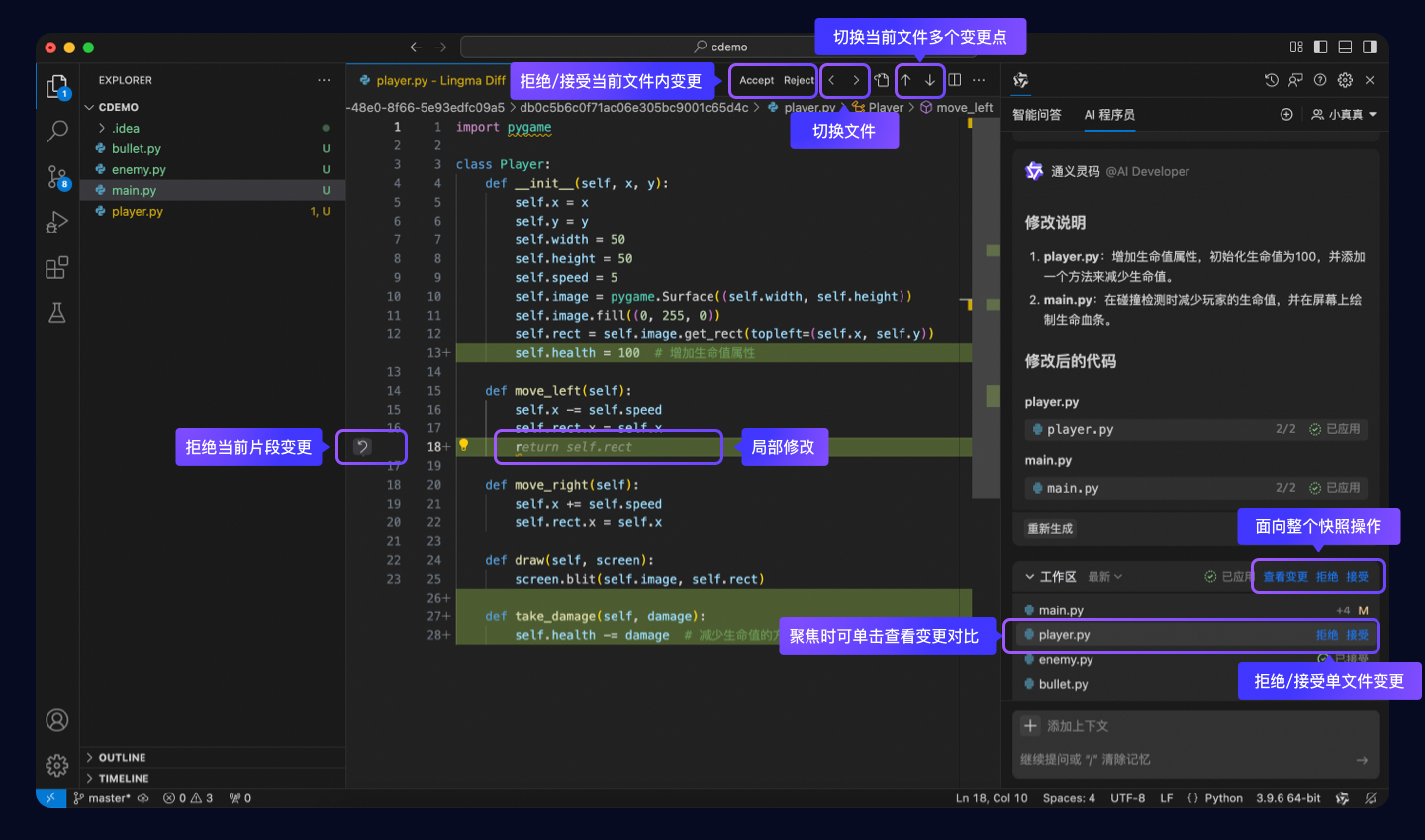Click Accept in the diff toolbar
The width and height of the screenshot is (1425, 840).
coord(756,81)
